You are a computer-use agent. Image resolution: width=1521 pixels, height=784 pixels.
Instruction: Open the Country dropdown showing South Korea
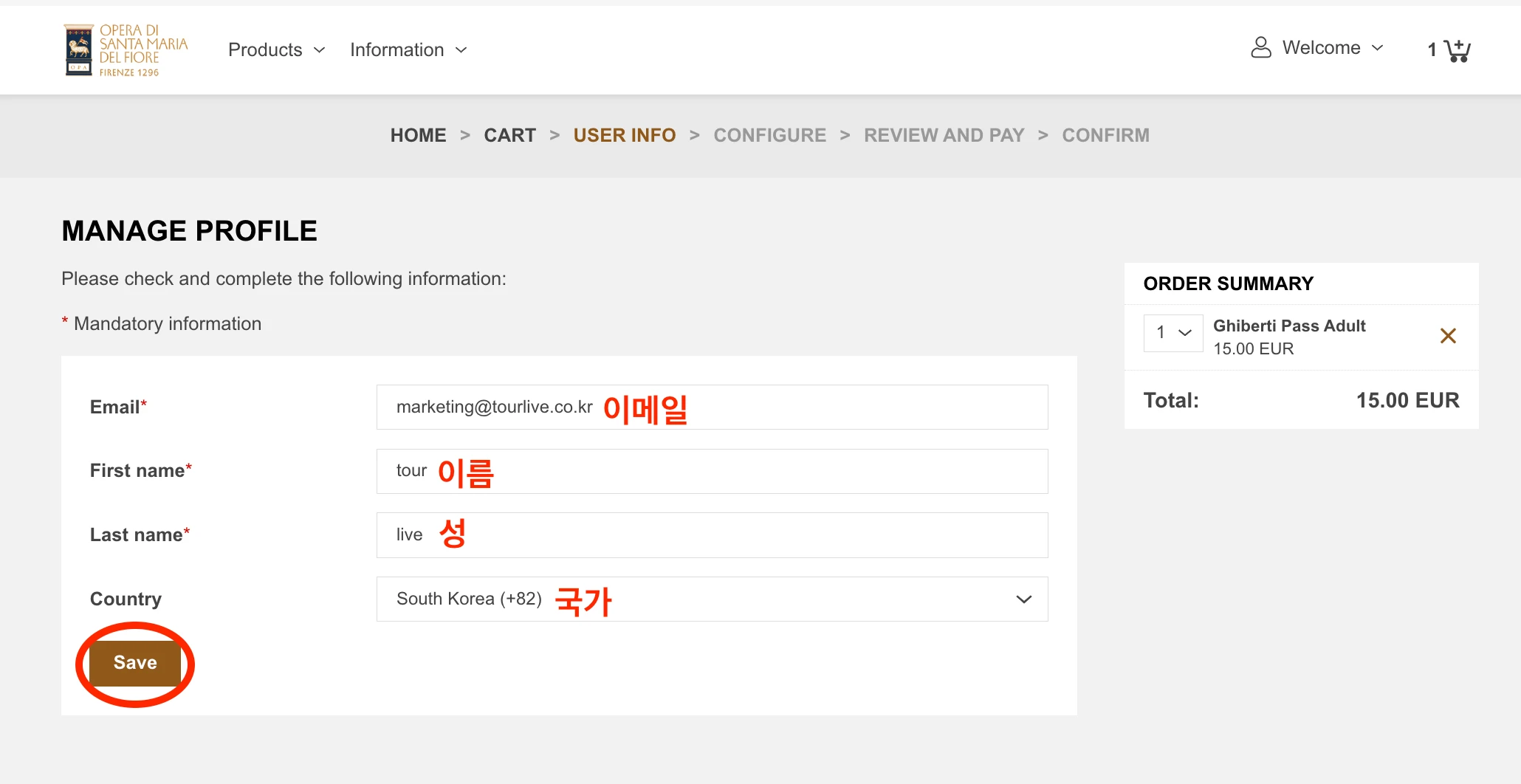click(712, 599)
